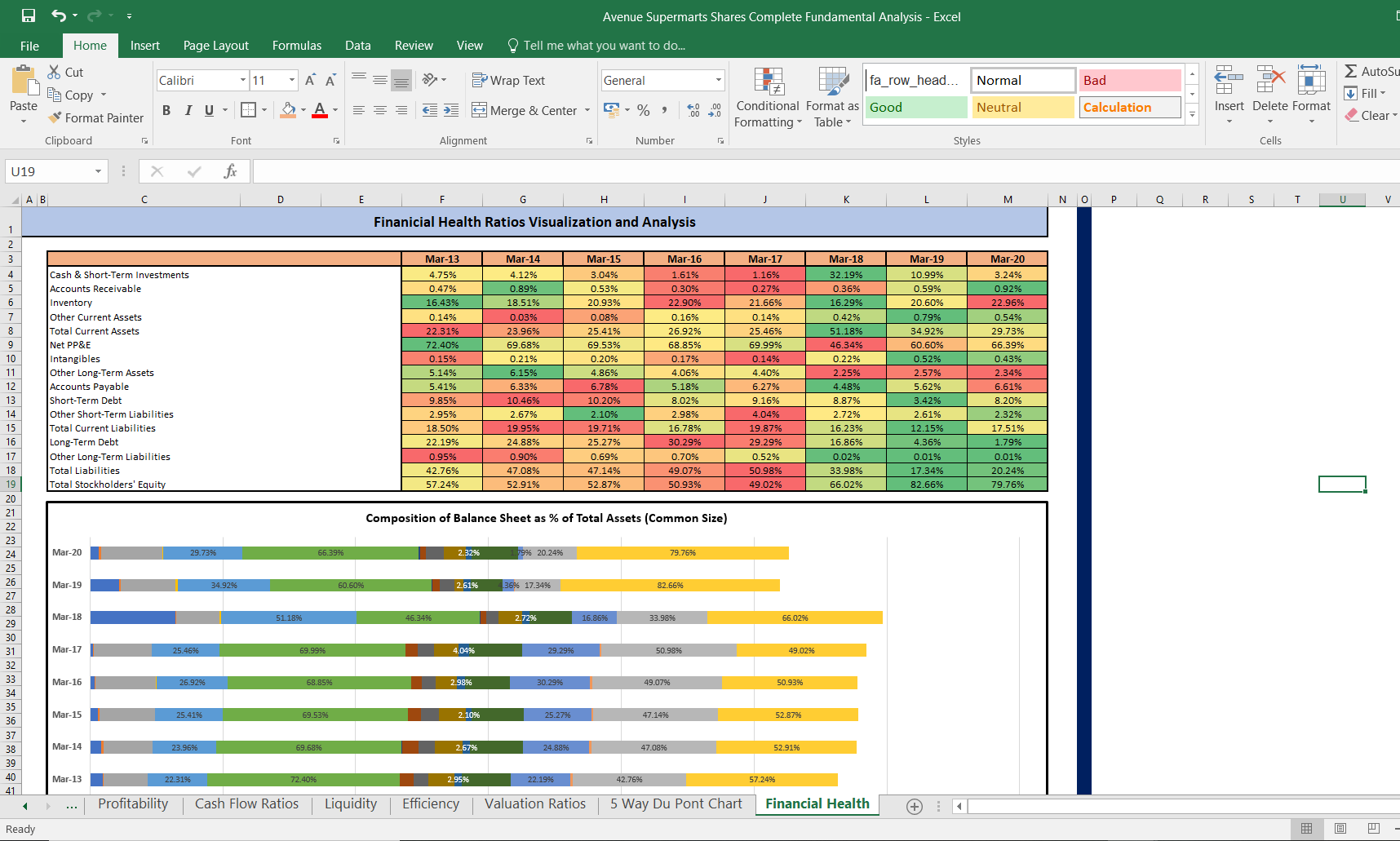Open the Data ribbon tab

point(357,46)
